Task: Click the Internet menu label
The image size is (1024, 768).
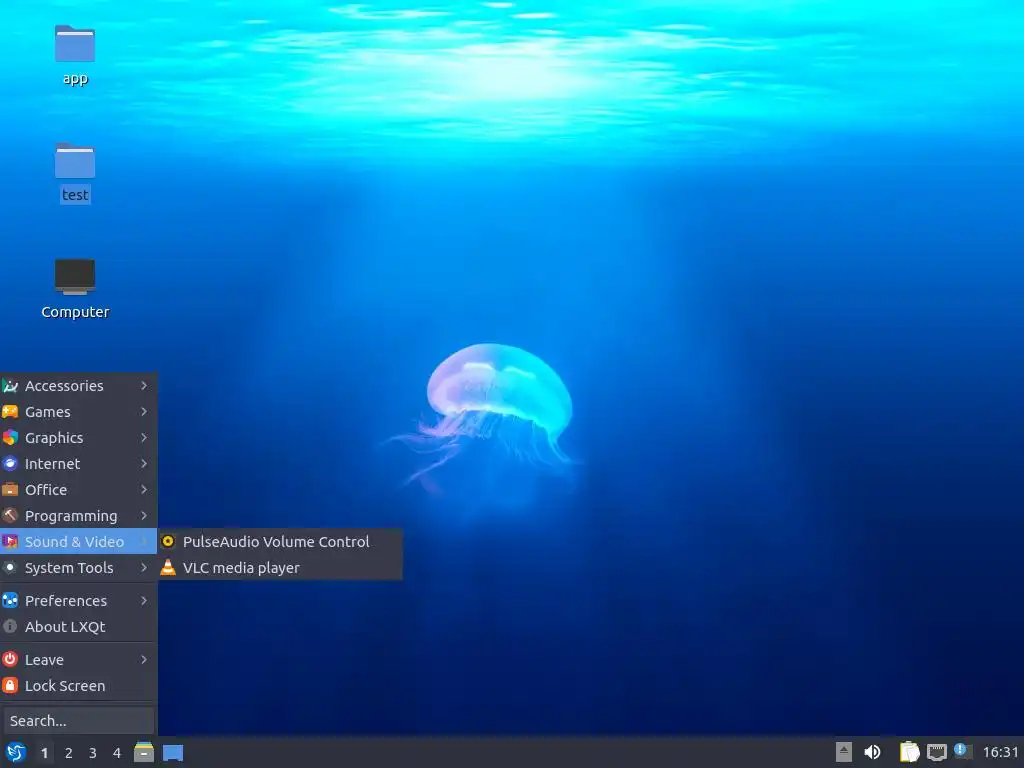Action: [52, 464]
